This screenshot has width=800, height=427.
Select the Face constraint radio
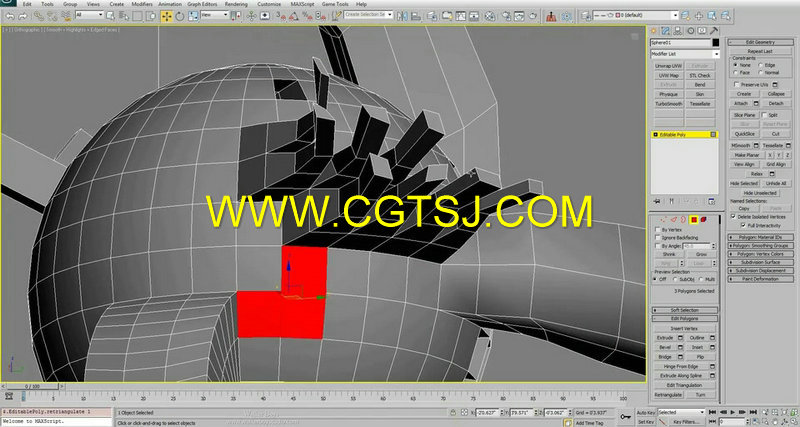[x=735, y=73]
